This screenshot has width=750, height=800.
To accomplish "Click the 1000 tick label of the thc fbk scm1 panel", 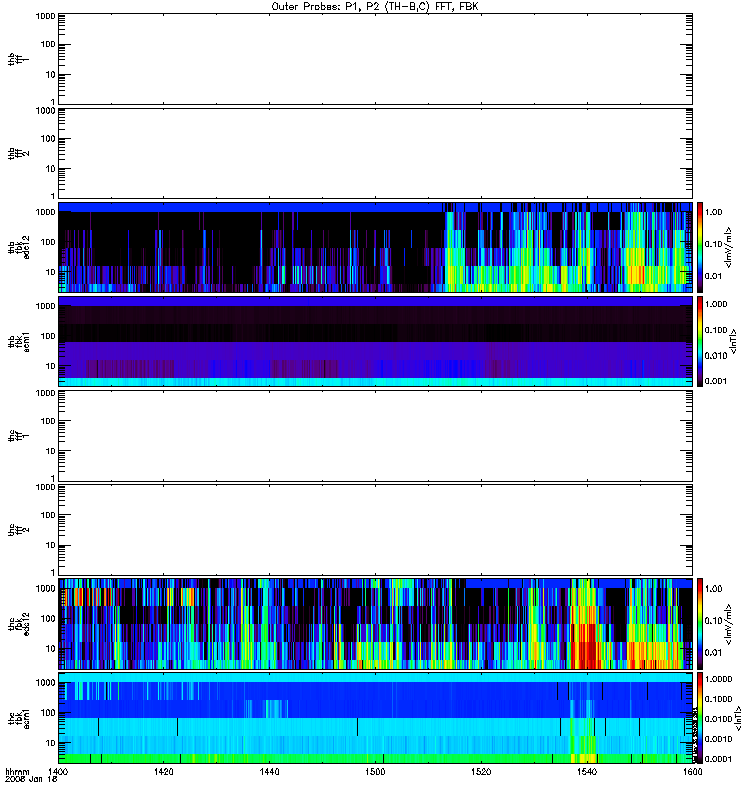I will click(45, 683).
